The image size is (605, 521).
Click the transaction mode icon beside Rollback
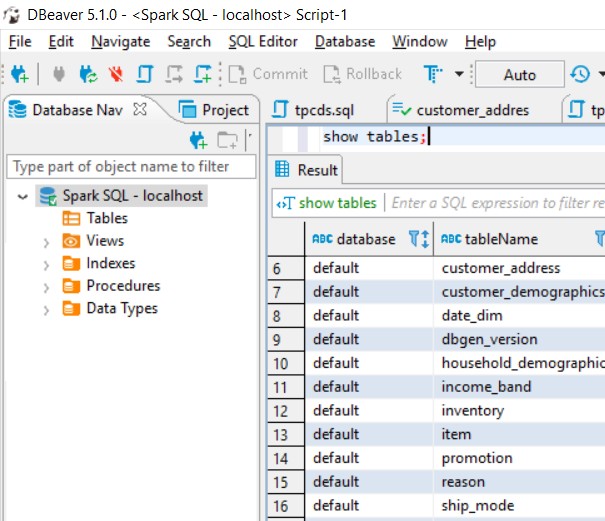[x=433, y=74]
